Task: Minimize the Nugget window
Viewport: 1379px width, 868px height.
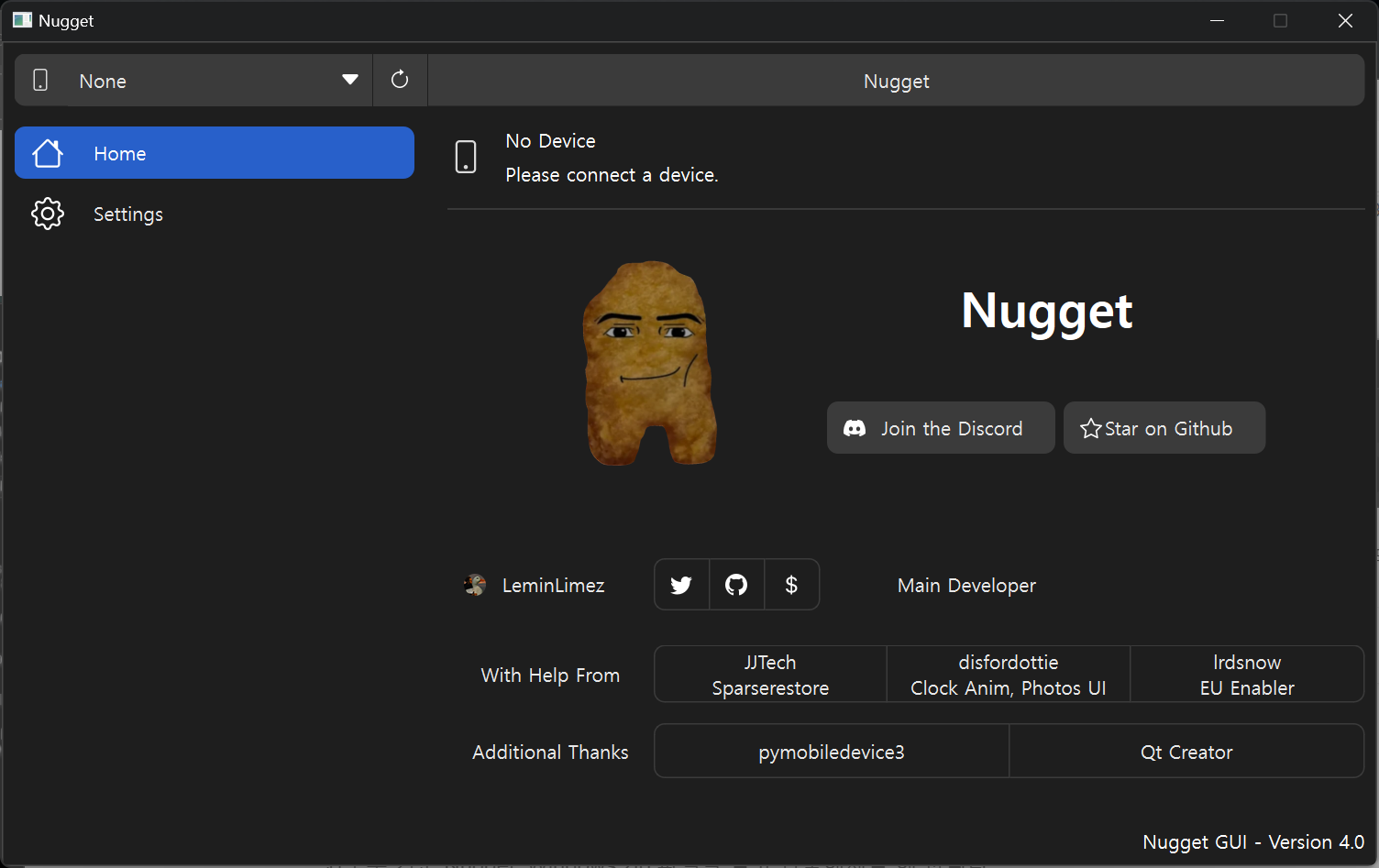Action: tap(1218, 20)
